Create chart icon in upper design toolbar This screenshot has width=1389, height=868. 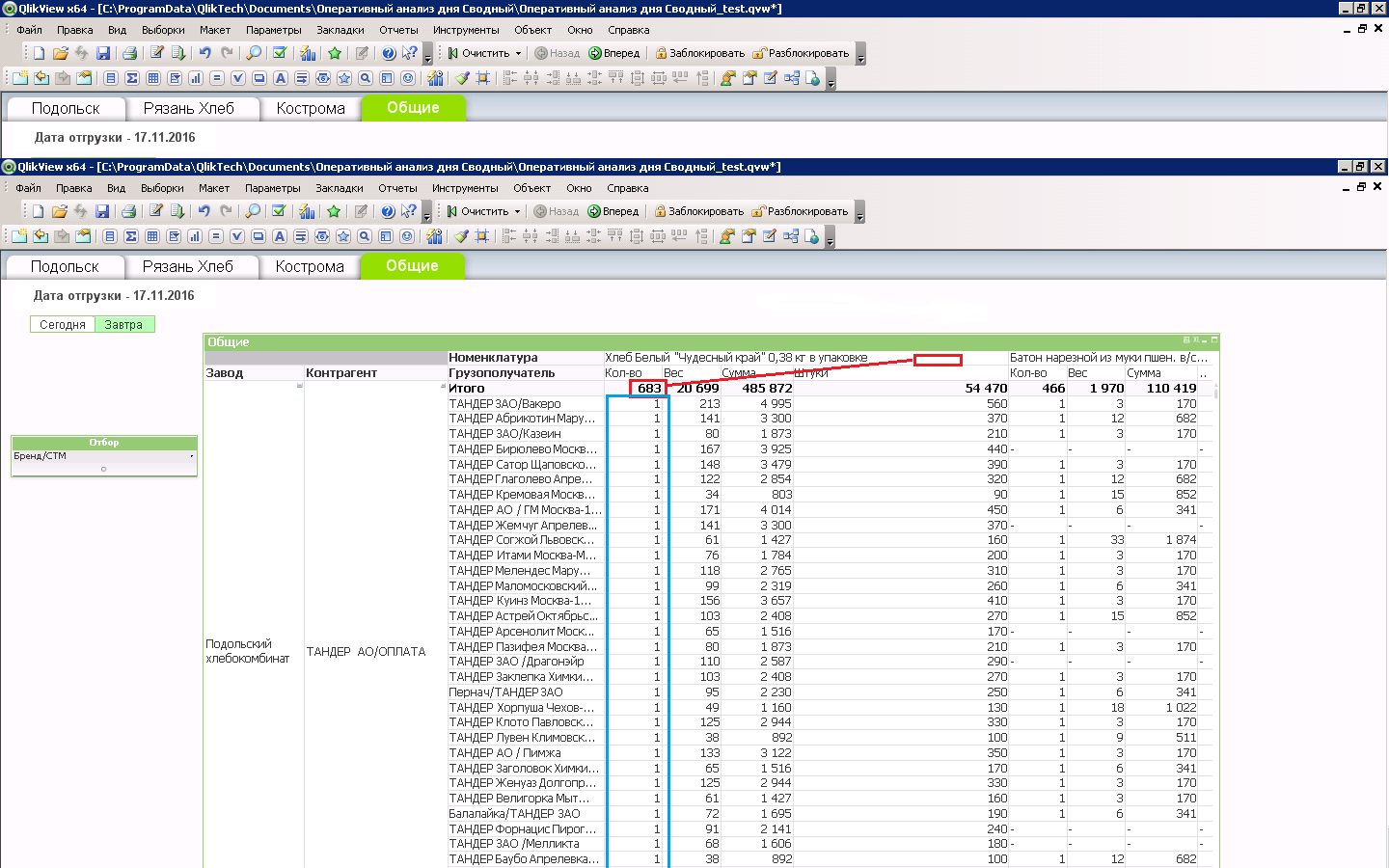coord(196,78)
